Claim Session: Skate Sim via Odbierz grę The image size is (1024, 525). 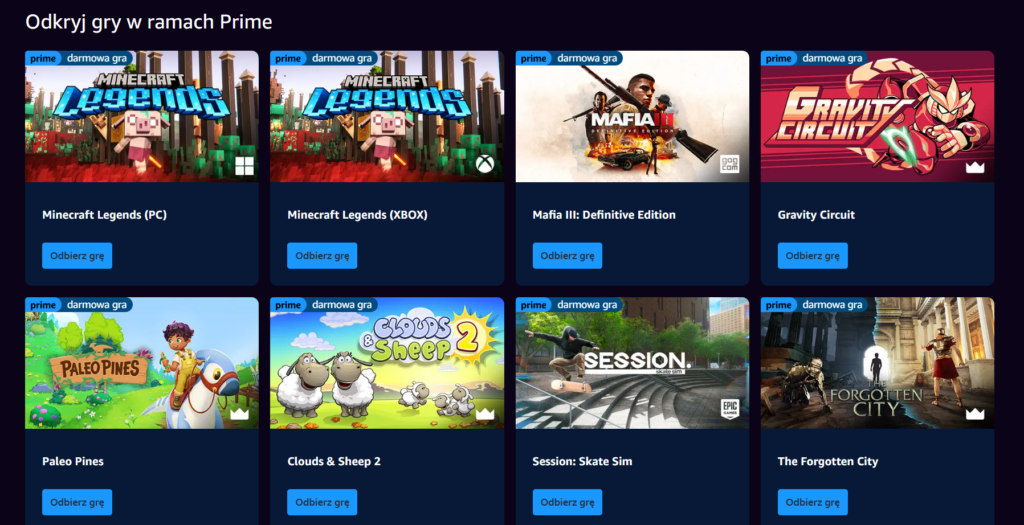coord(567,502)
